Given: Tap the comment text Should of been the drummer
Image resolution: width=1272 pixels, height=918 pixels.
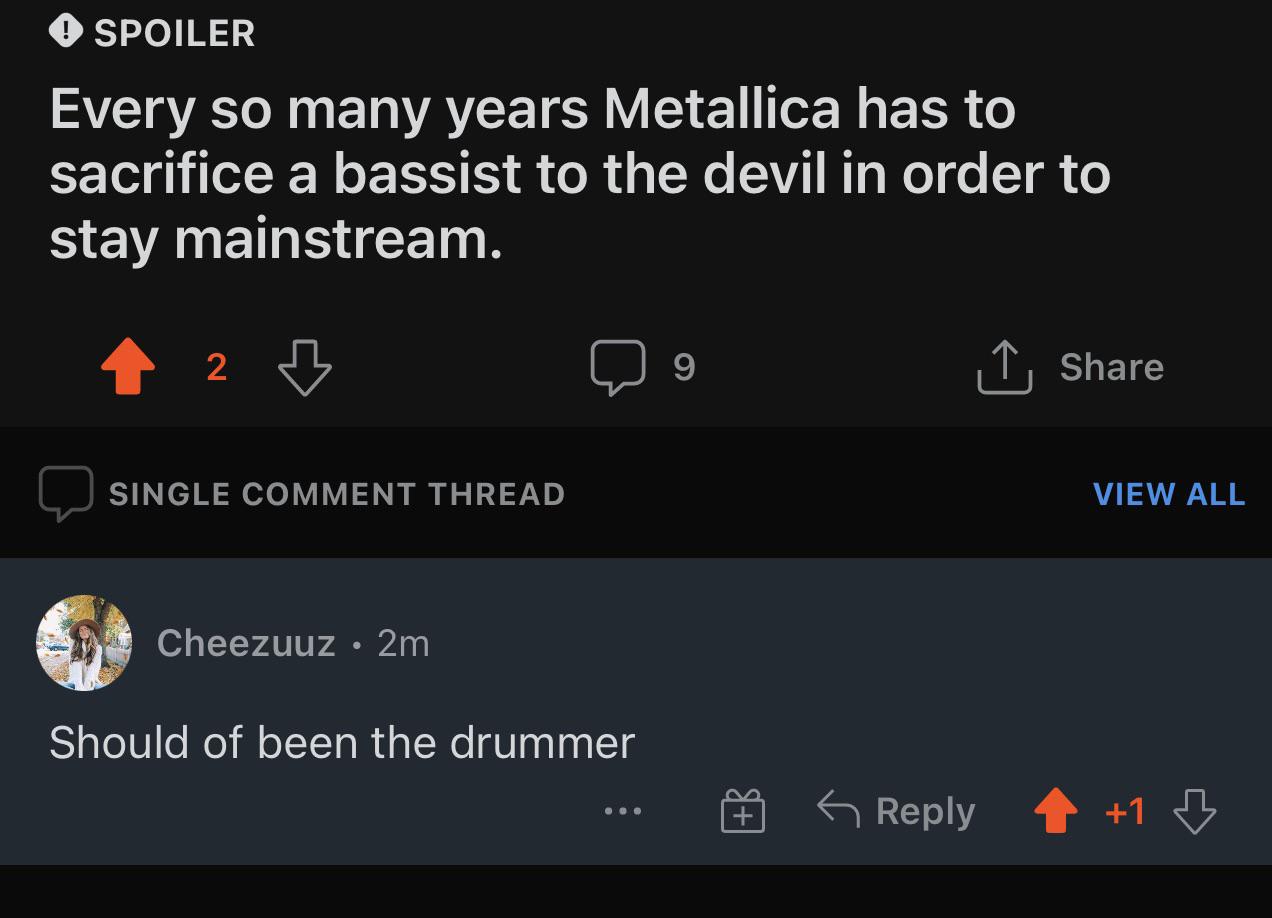Looking at the screenshot, I should tap(343, 742).
